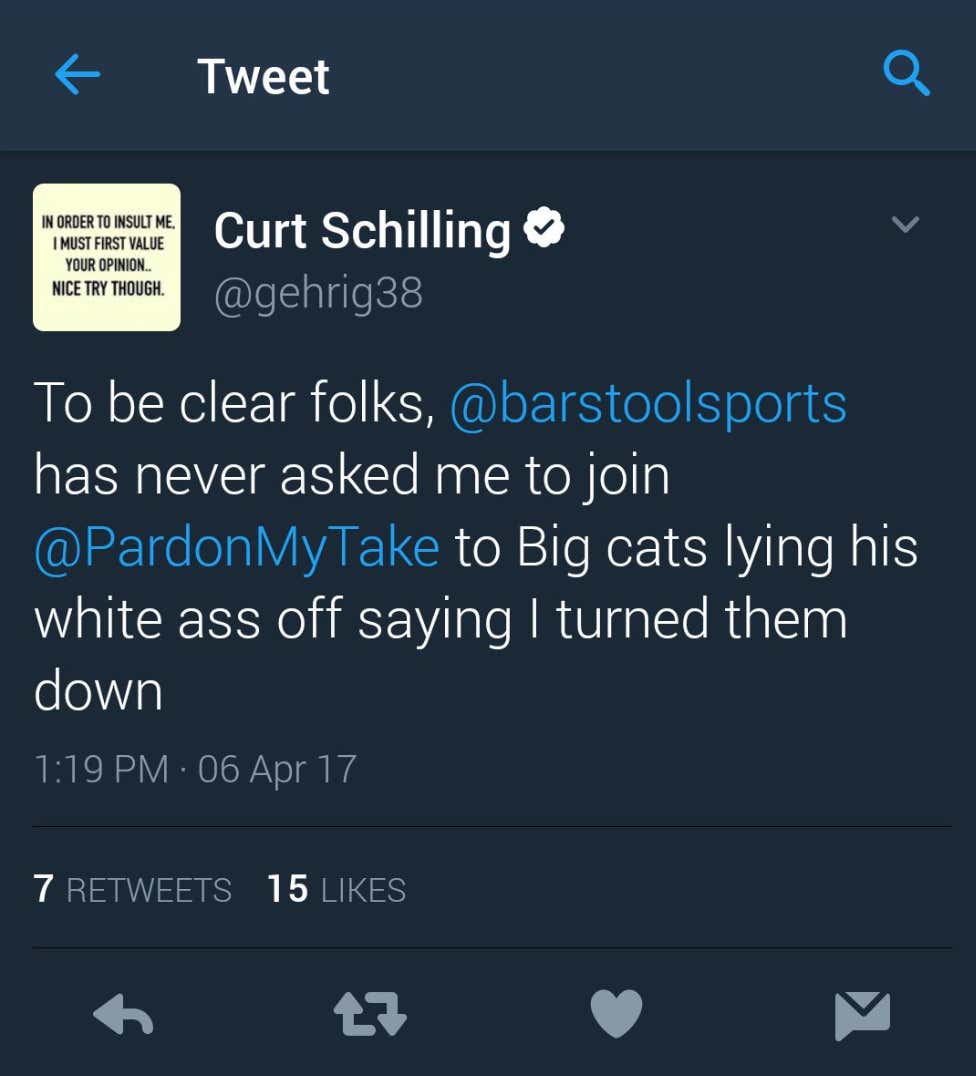Reply to the tweet with the arrow icon
The width and height of the screenshot is (976, 1076).
coord(123,1014)
